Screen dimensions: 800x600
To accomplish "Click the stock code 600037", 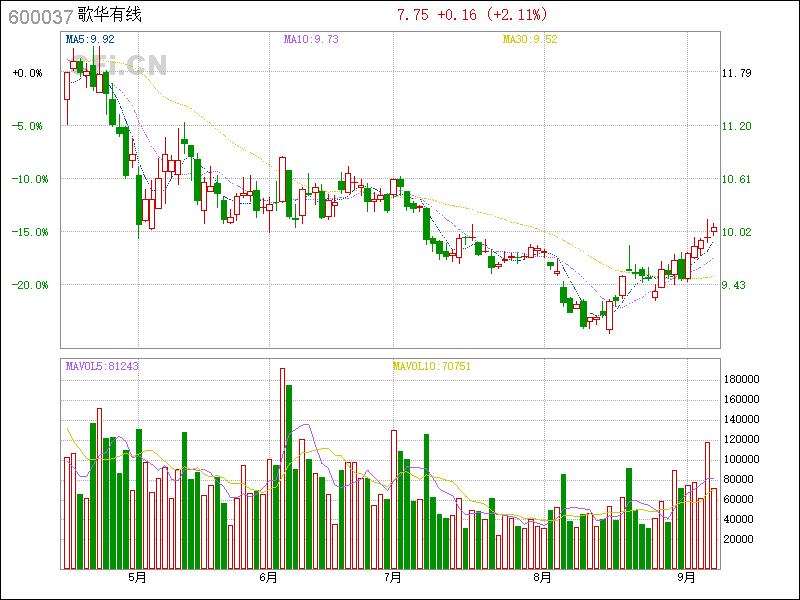I will click(x=40, y=16).
